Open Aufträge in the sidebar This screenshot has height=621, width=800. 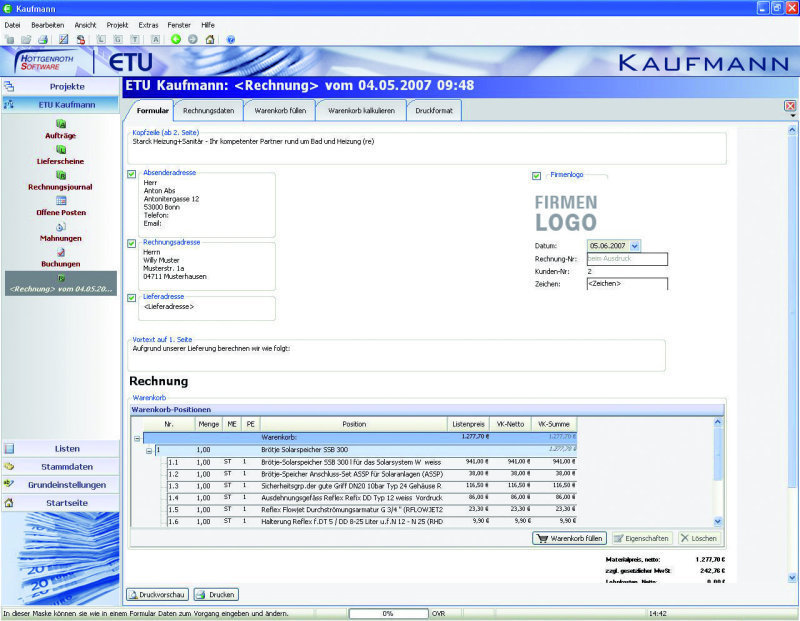(61, 130)
